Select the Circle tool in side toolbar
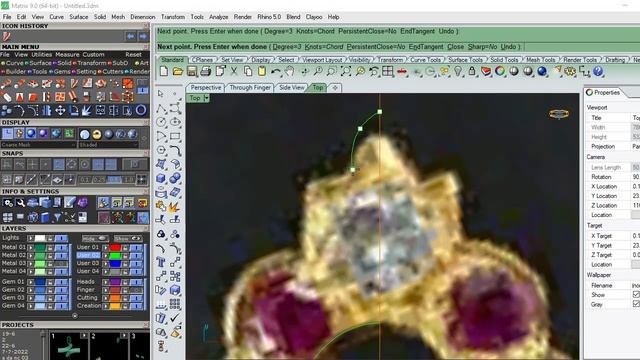This screenshot has width=640, height=360. pos(161,122)
